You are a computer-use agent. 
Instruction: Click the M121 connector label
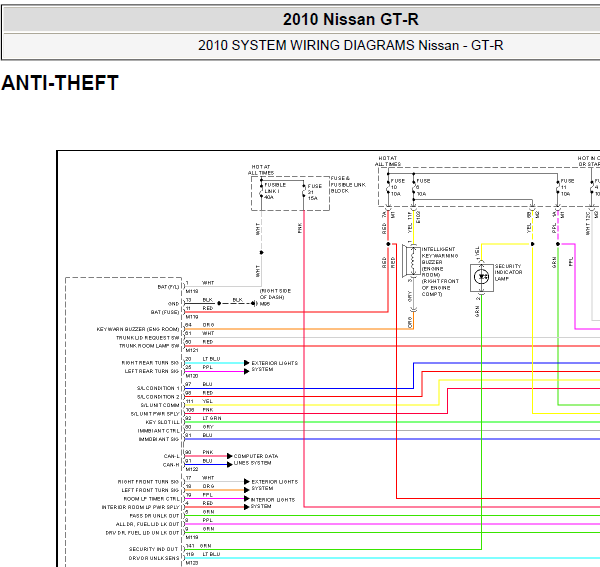pos(192,350)
